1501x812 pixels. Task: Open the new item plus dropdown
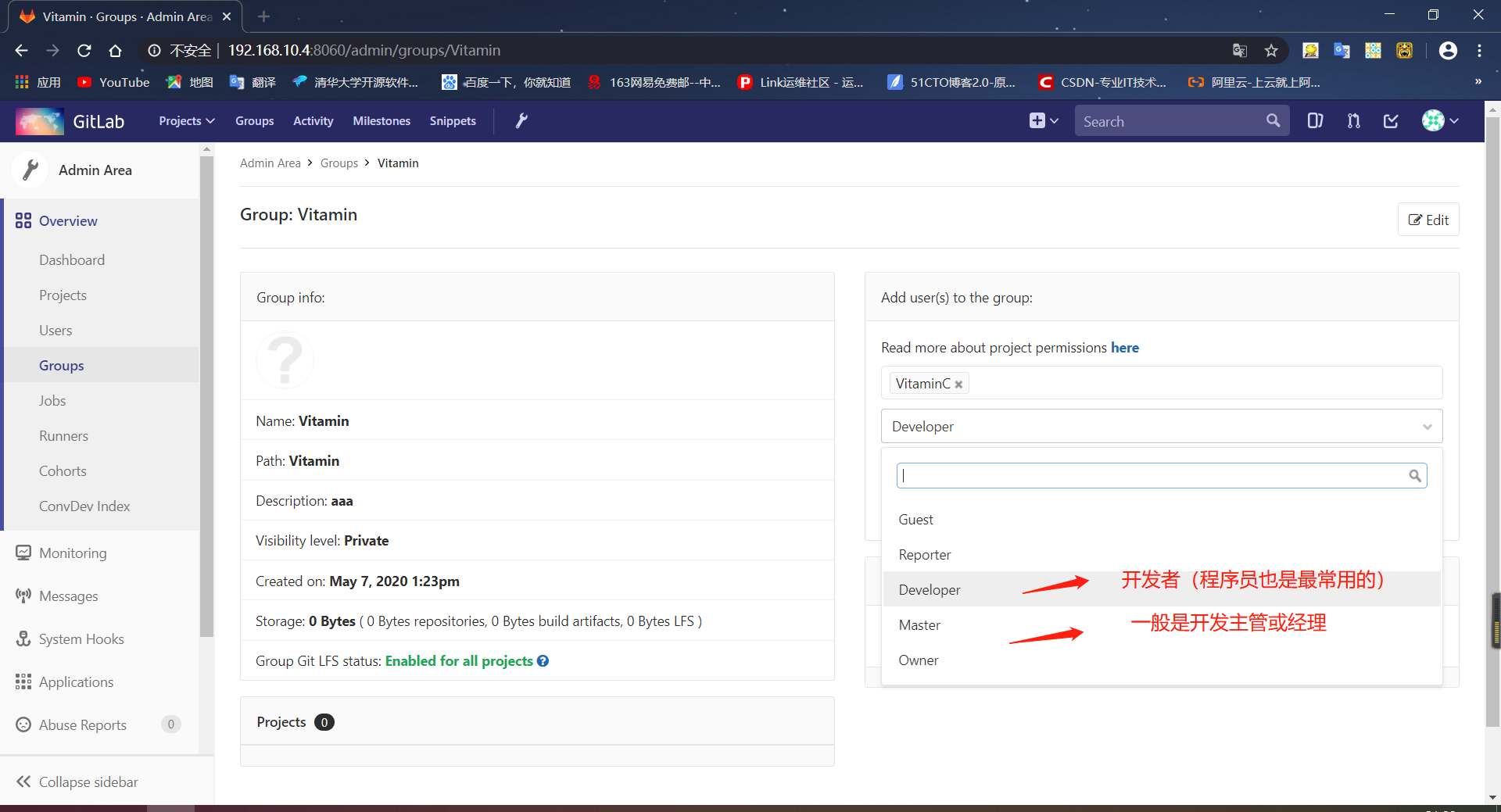point(1044,121)
